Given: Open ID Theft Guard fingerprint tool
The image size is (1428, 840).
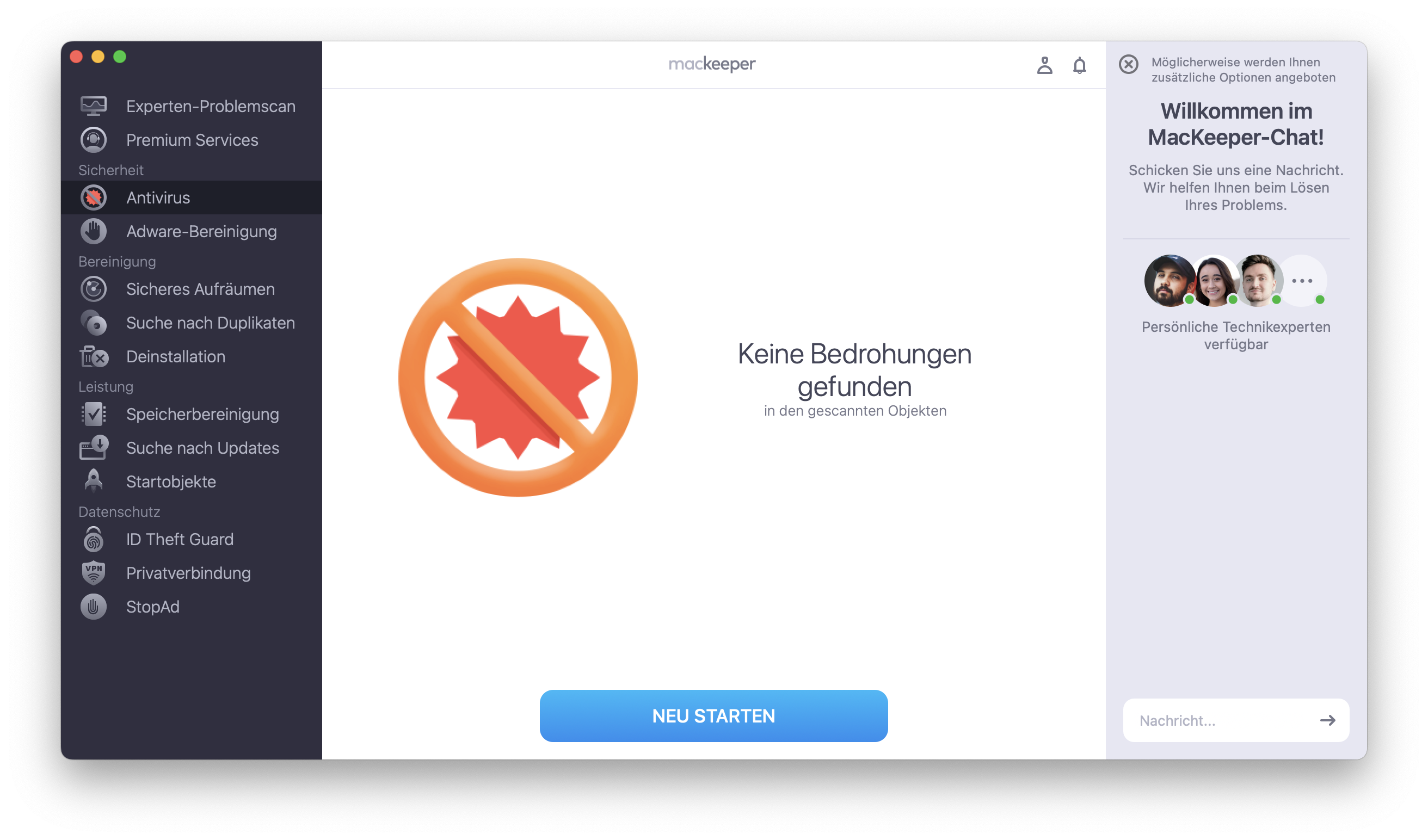Looking at the screenshot, I should click(180, 539).
